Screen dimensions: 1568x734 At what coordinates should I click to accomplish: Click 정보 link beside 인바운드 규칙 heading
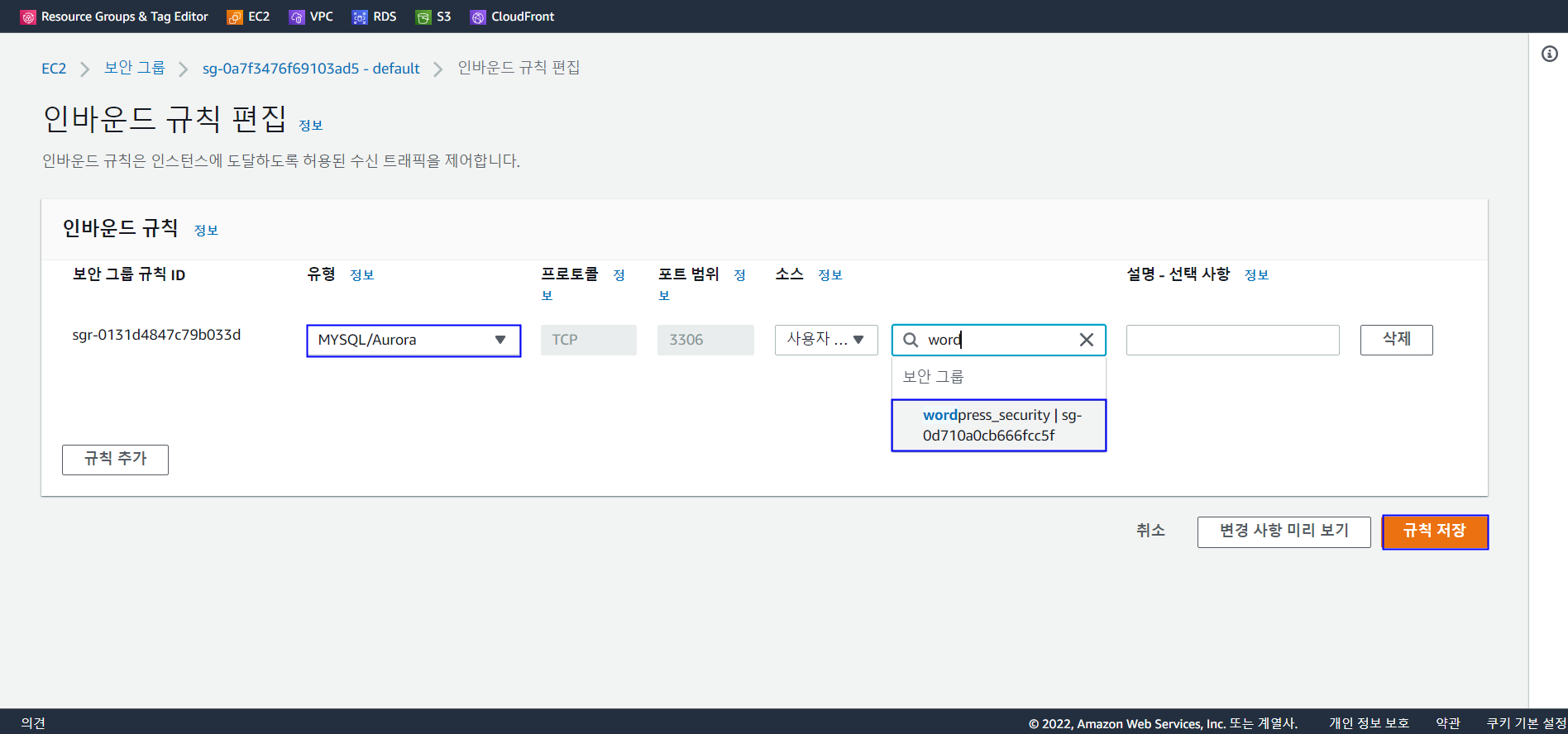point(206,231)
